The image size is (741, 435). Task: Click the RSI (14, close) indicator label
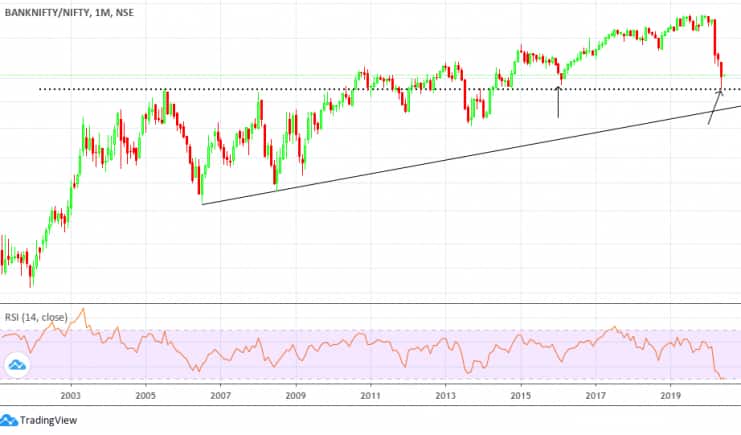36,317
